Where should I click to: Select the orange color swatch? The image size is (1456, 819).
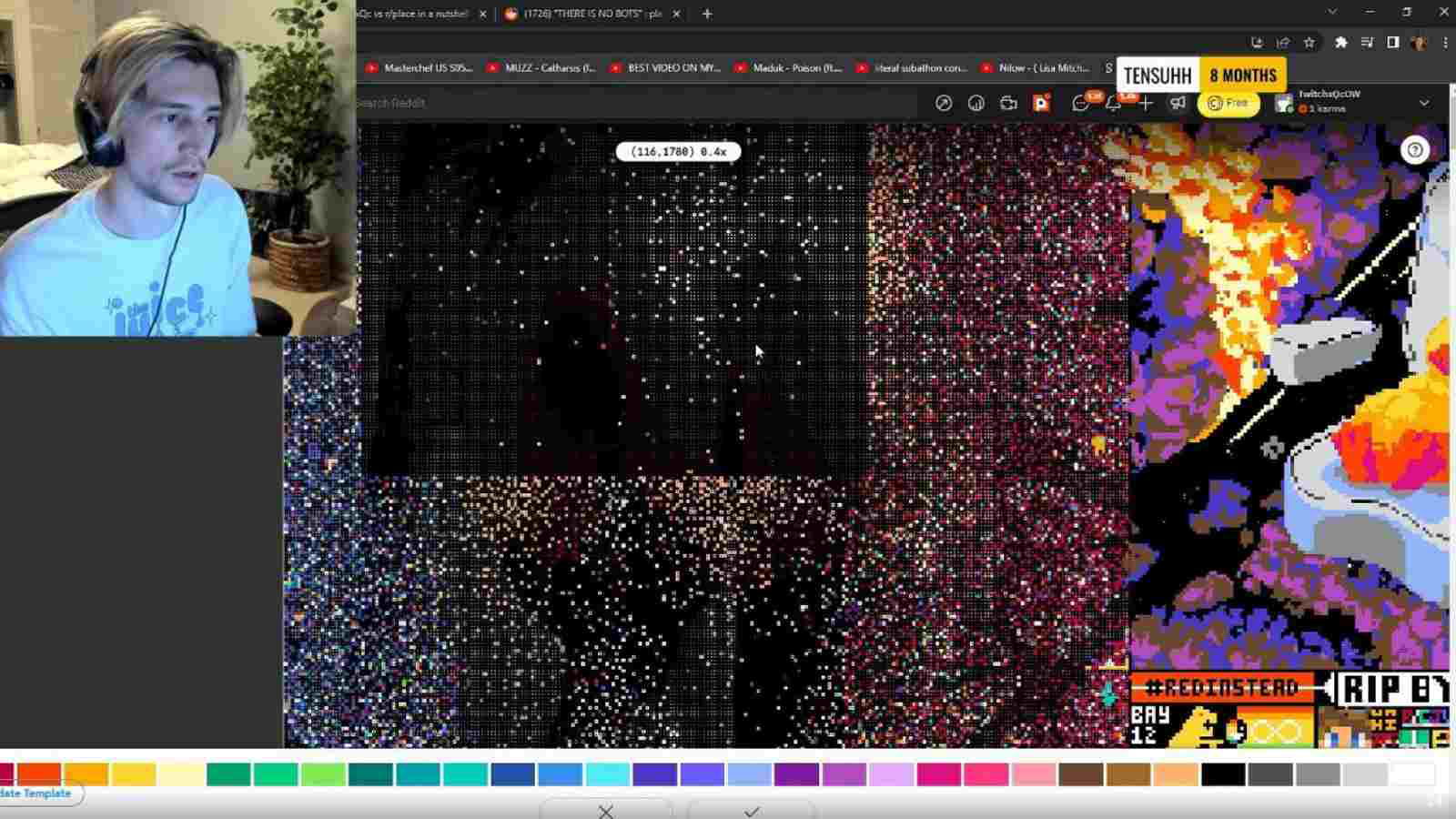(x=86, y=774)
